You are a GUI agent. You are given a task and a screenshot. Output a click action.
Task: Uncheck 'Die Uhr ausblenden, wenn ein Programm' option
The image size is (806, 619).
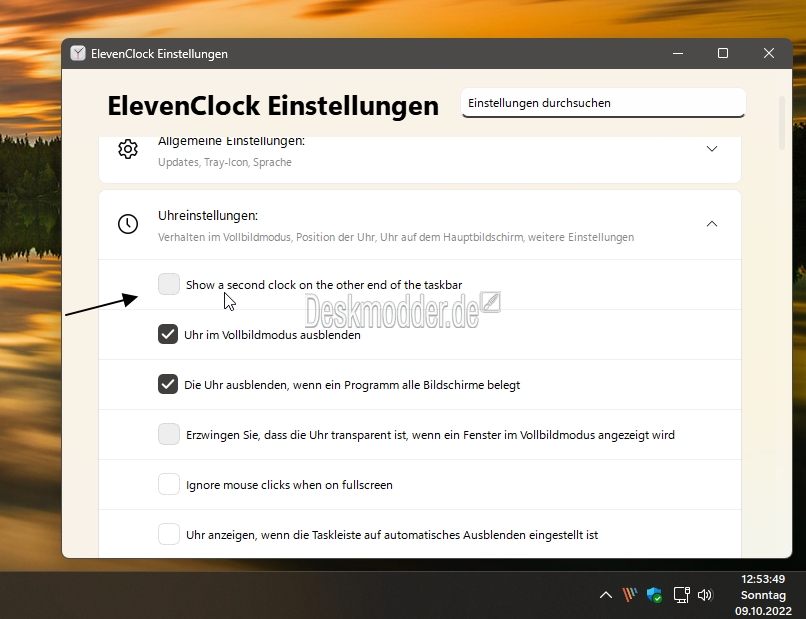168,384
